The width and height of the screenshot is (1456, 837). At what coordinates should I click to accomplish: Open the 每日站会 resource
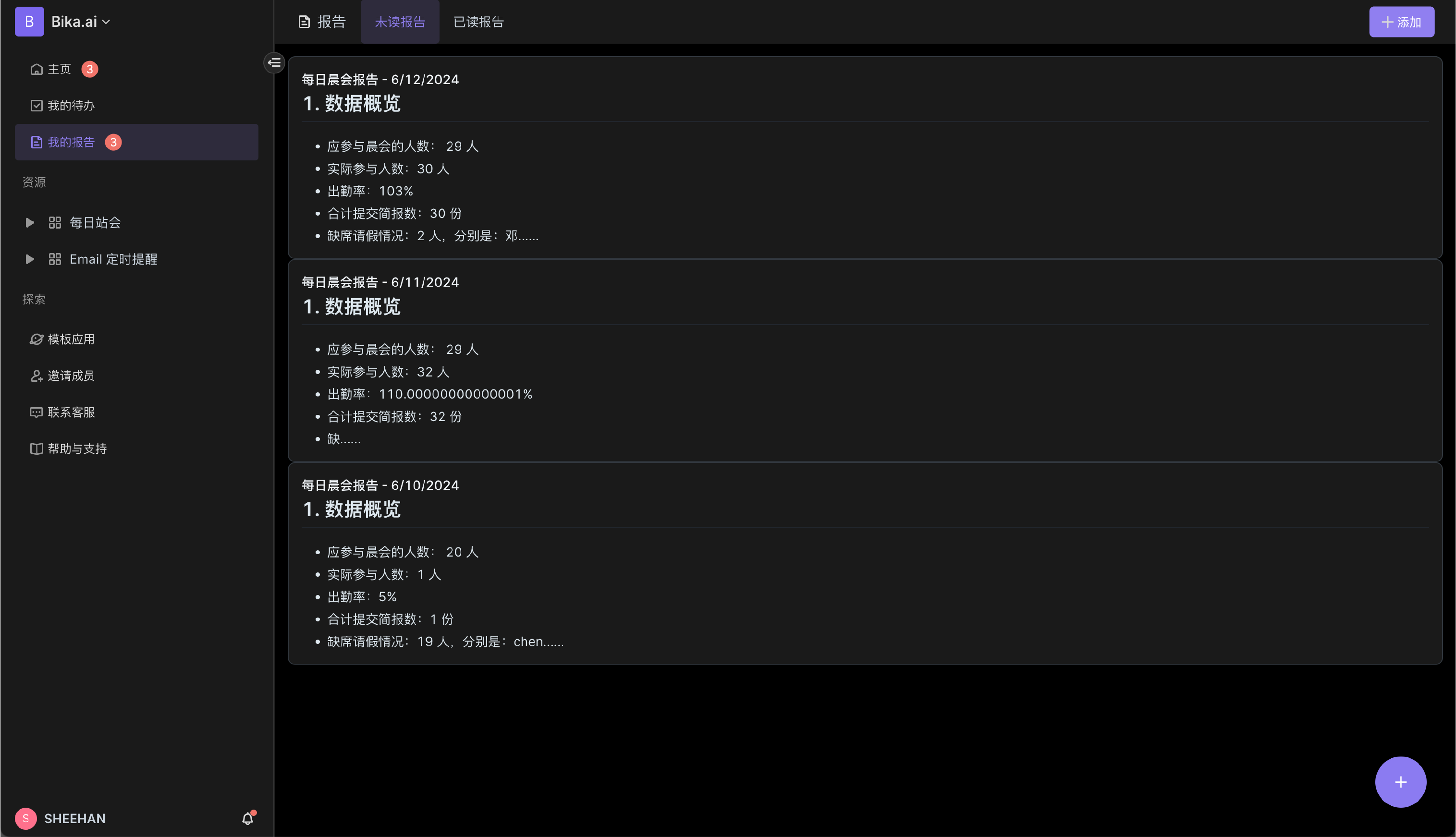point(95,222)
